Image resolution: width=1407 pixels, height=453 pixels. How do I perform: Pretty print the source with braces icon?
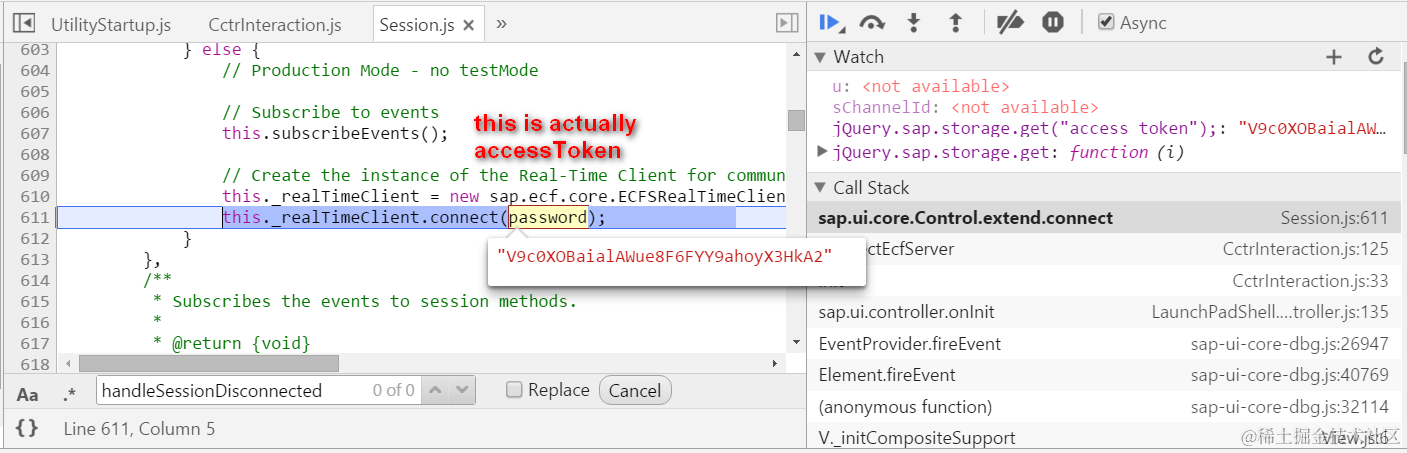27,428
